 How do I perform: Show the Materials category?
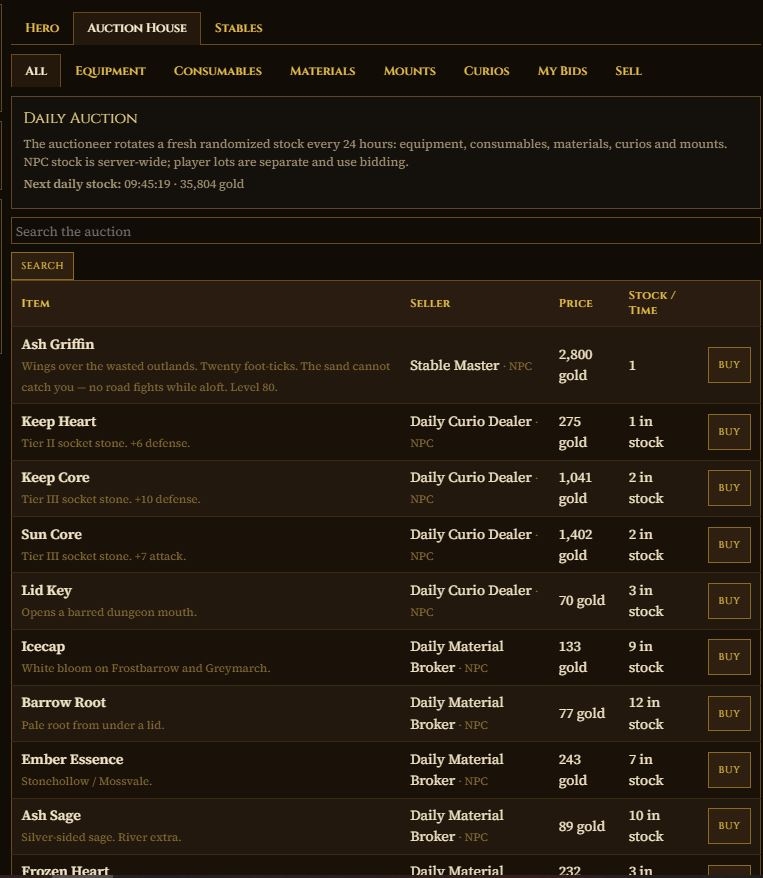[322, 71]
